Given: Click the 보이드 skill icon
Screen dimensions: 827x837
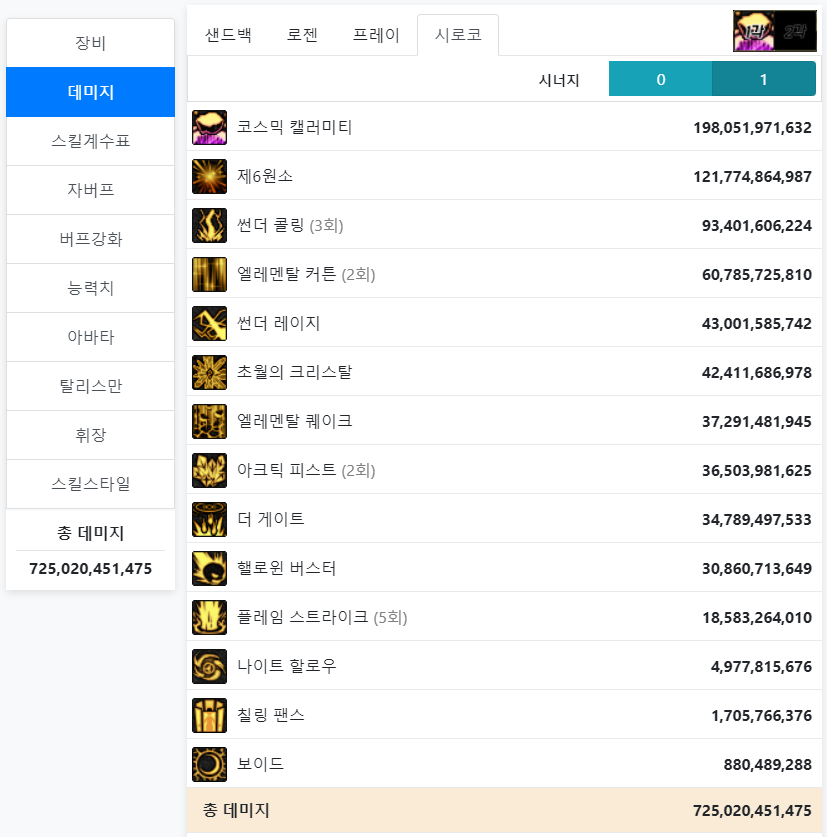Looking at the screenshot, I should (x=209, y=764).
